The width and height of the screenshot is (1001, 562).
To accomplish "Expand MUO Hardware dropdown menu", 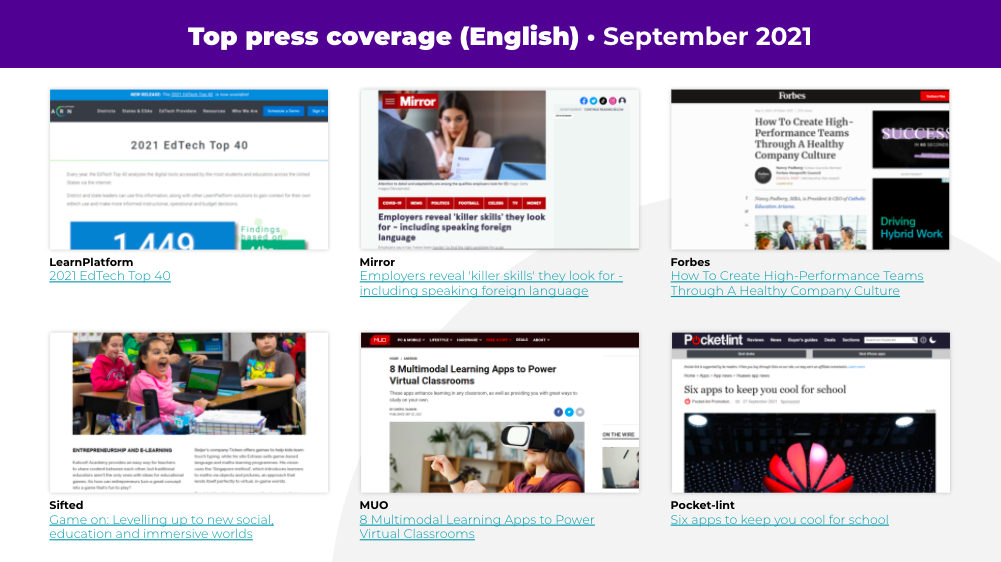I will (469, 340).
